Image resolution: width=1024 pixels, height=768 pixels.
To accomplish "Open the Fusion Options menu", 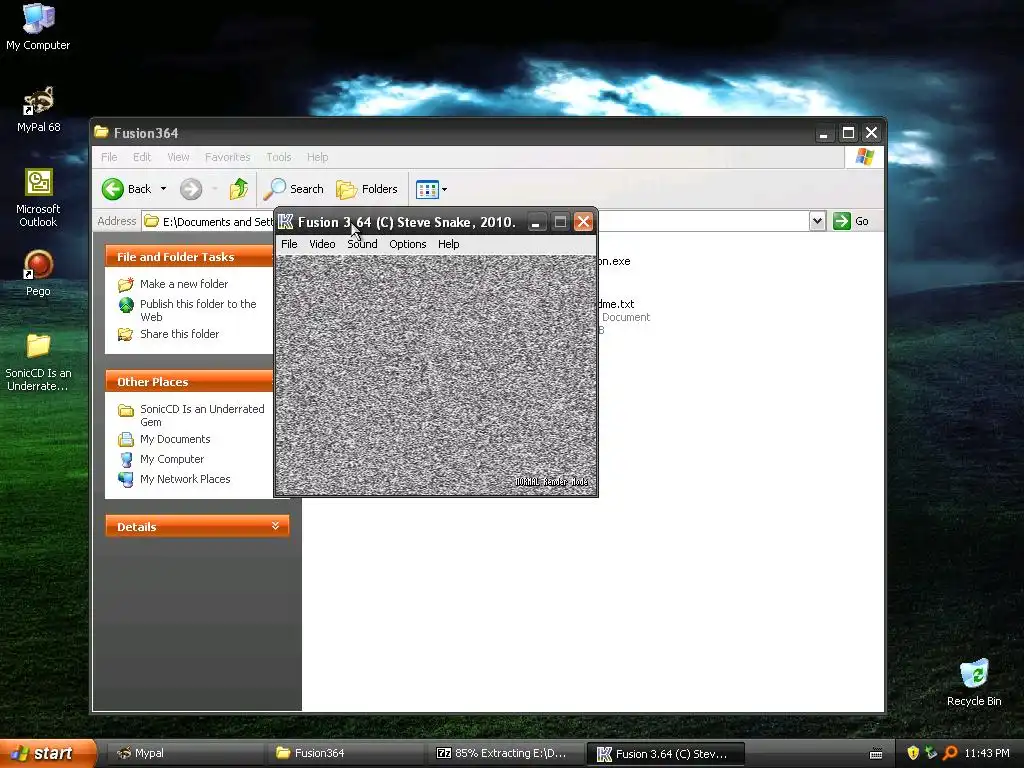I will (408, 244).
